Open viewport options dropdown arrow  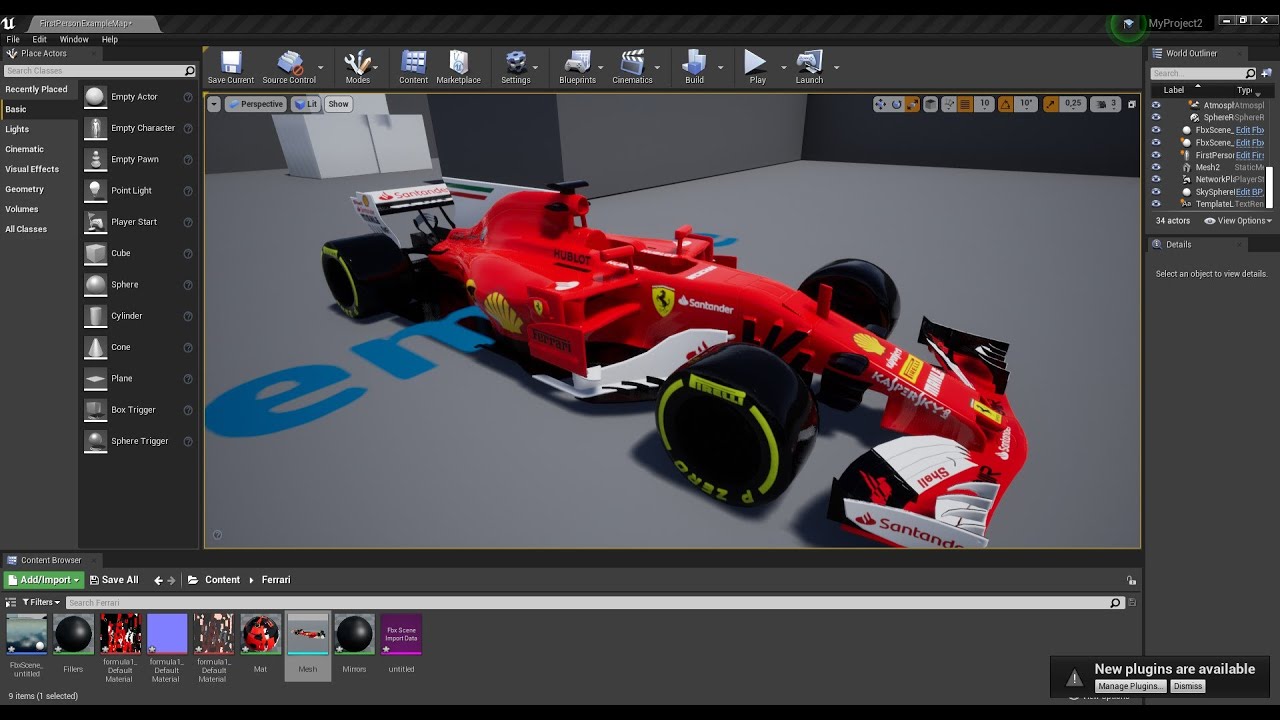[213, 104]
